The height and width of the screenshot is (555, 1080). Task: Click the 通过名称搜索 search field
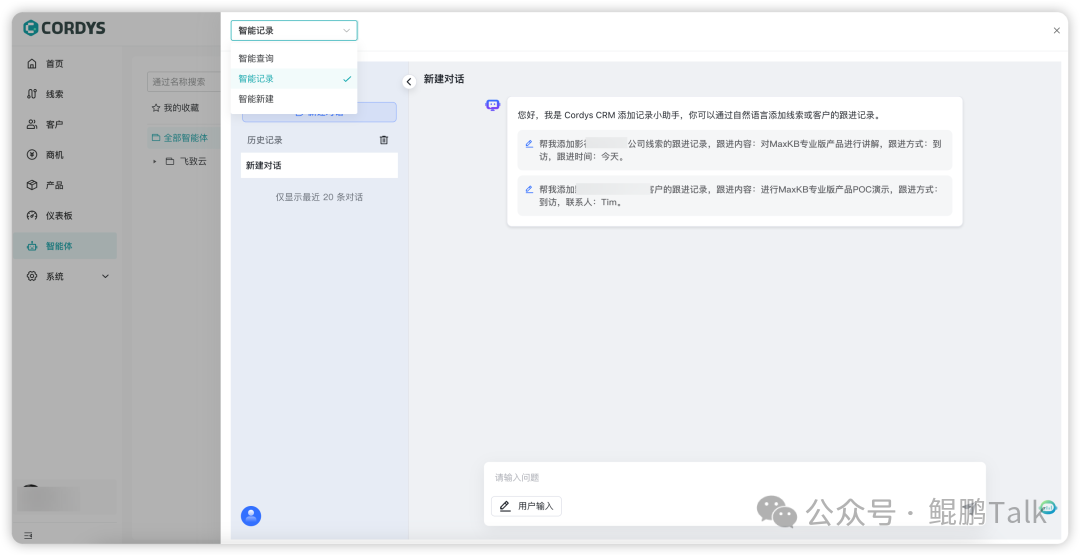coord(183,81)
